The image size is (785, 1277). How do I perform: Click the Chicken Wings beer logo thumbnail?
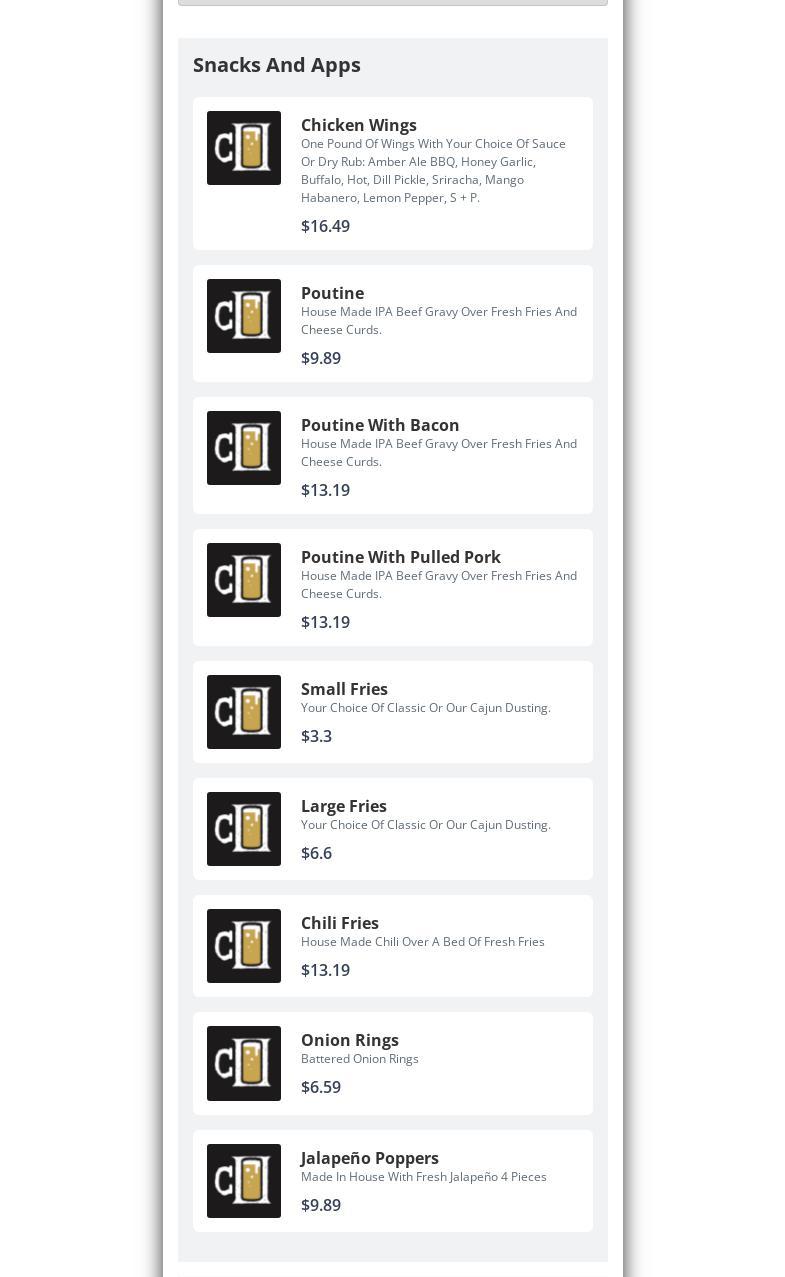pyautogui.click(x=244, y=148)
